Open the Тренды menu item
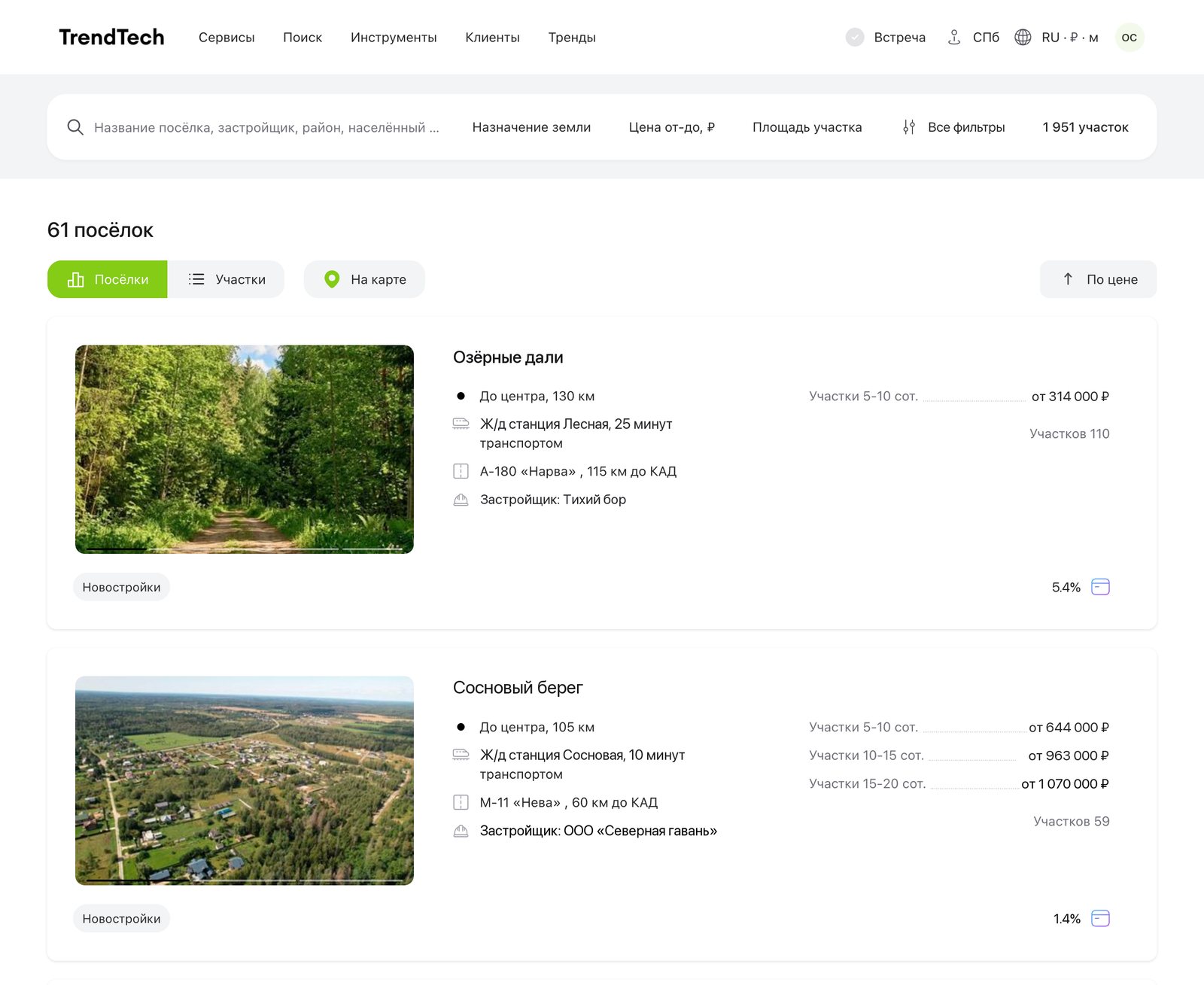Image resolution: width=1204 pixels, height=985 pixels. click(x=572, y=38)
